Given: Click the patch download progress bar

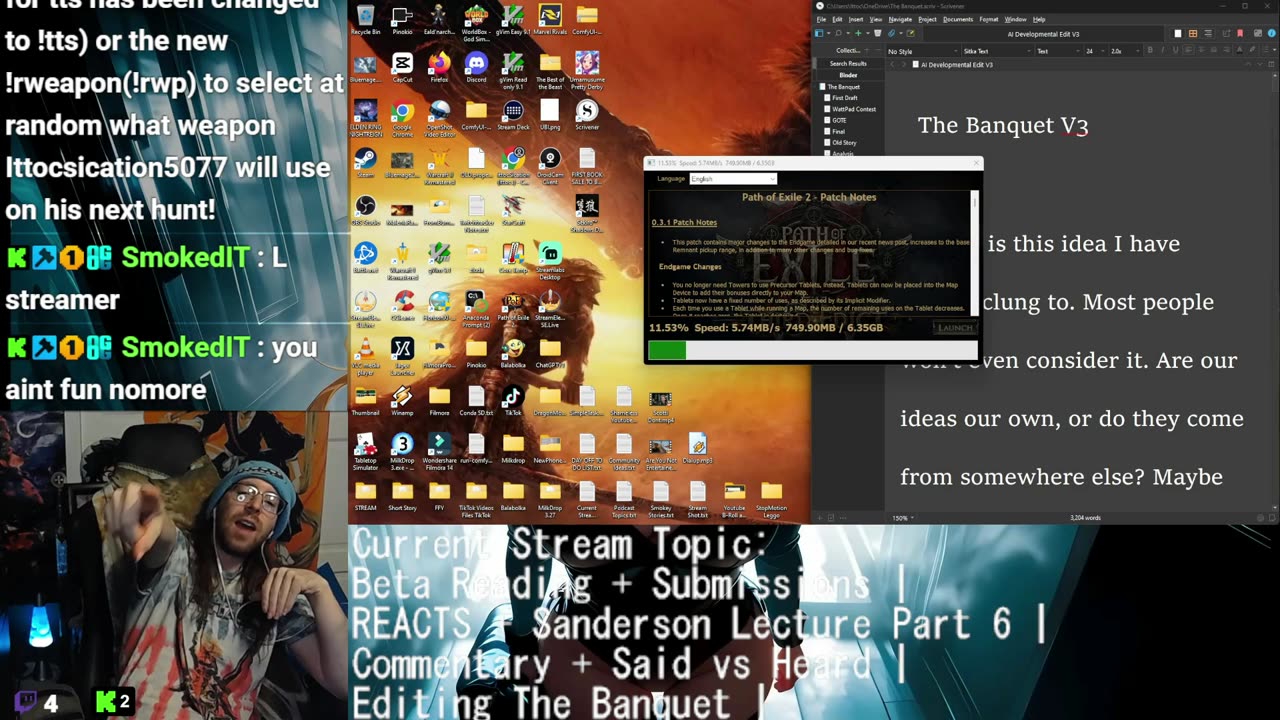Looking at the screenshot, I should click(x=812, y=350).
